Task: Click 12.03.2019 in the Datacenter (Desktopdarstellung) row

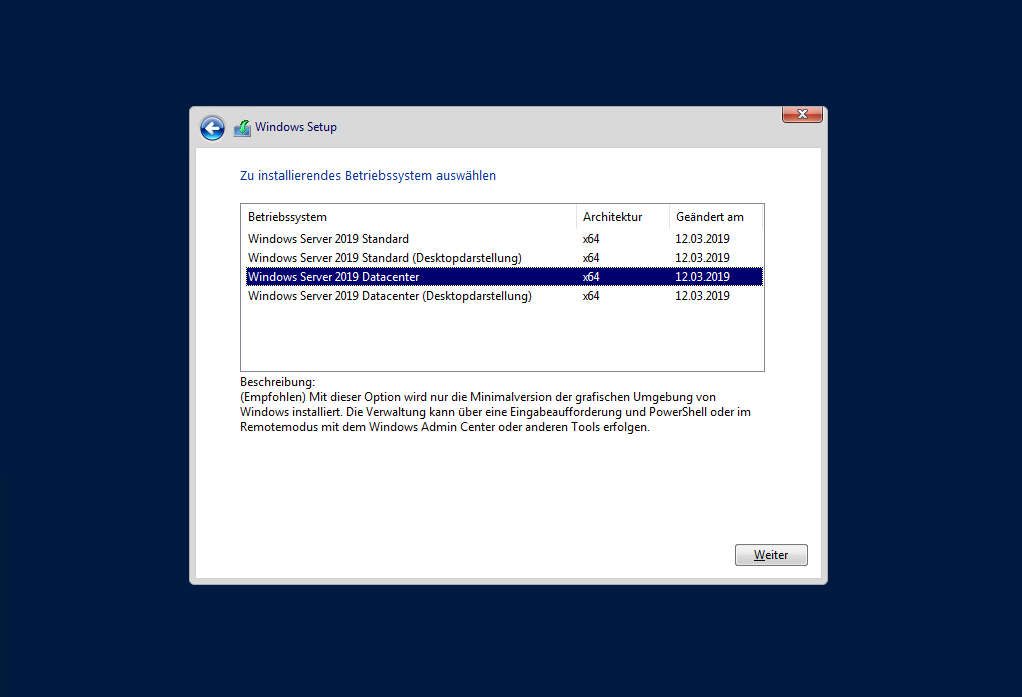Action: (x=702, y=295)
